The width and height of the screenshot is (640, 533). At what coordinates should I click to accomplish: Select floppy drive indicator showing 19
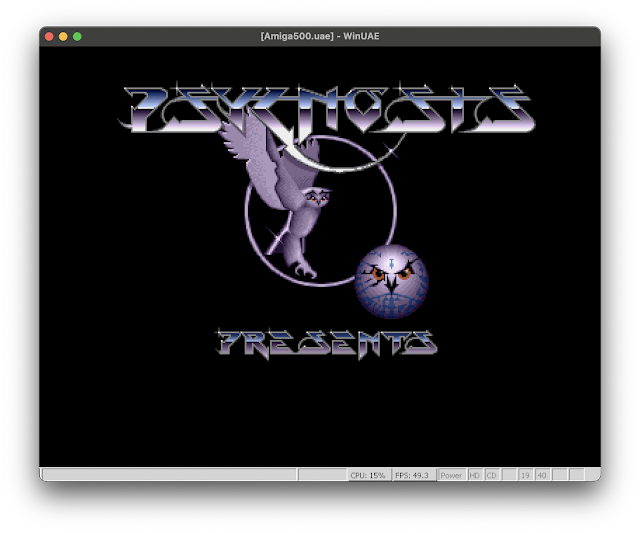pos(525,475)
